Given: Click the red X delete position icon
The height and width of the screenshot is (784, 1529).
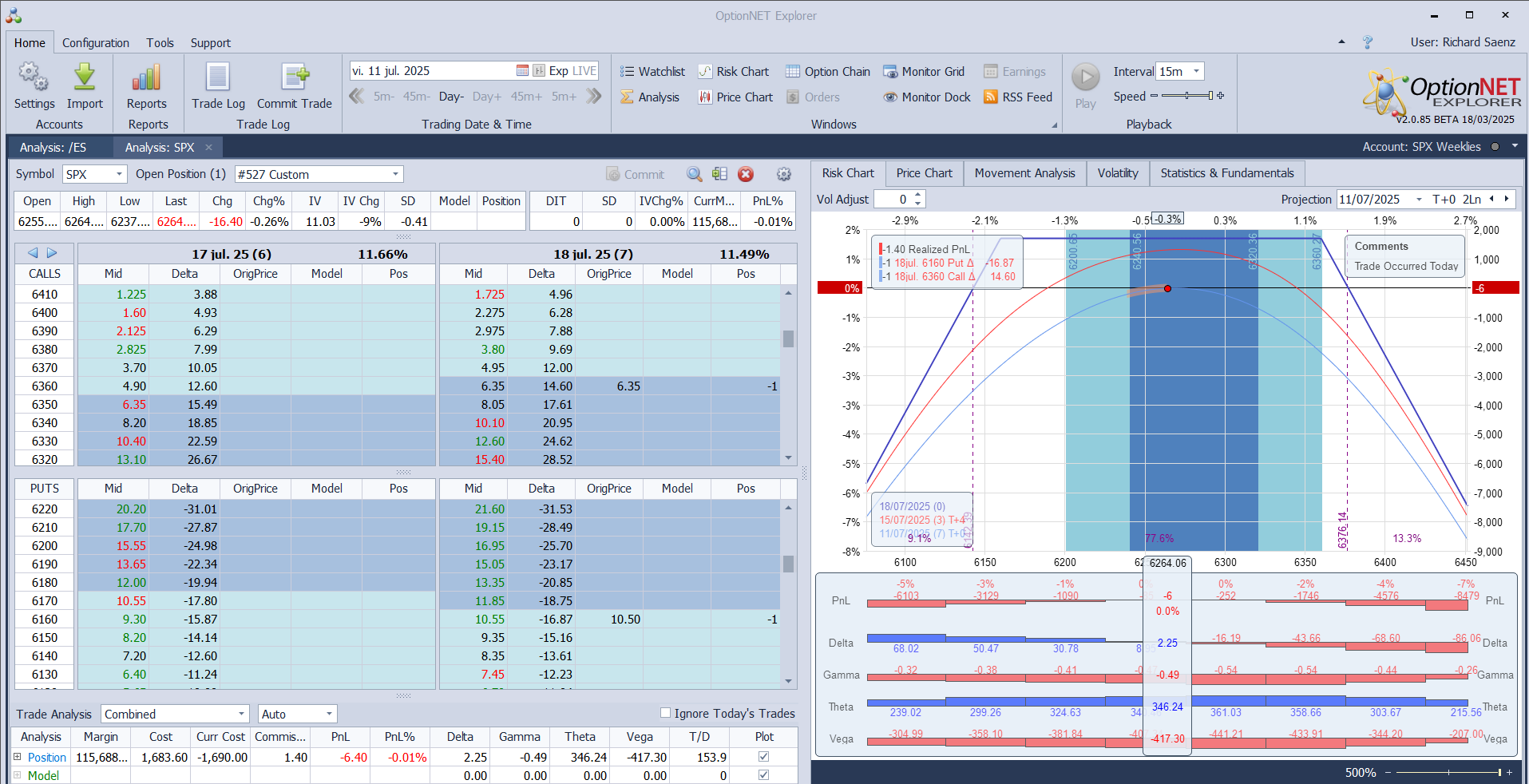Looking at the screenshot, I should (746, 174).
